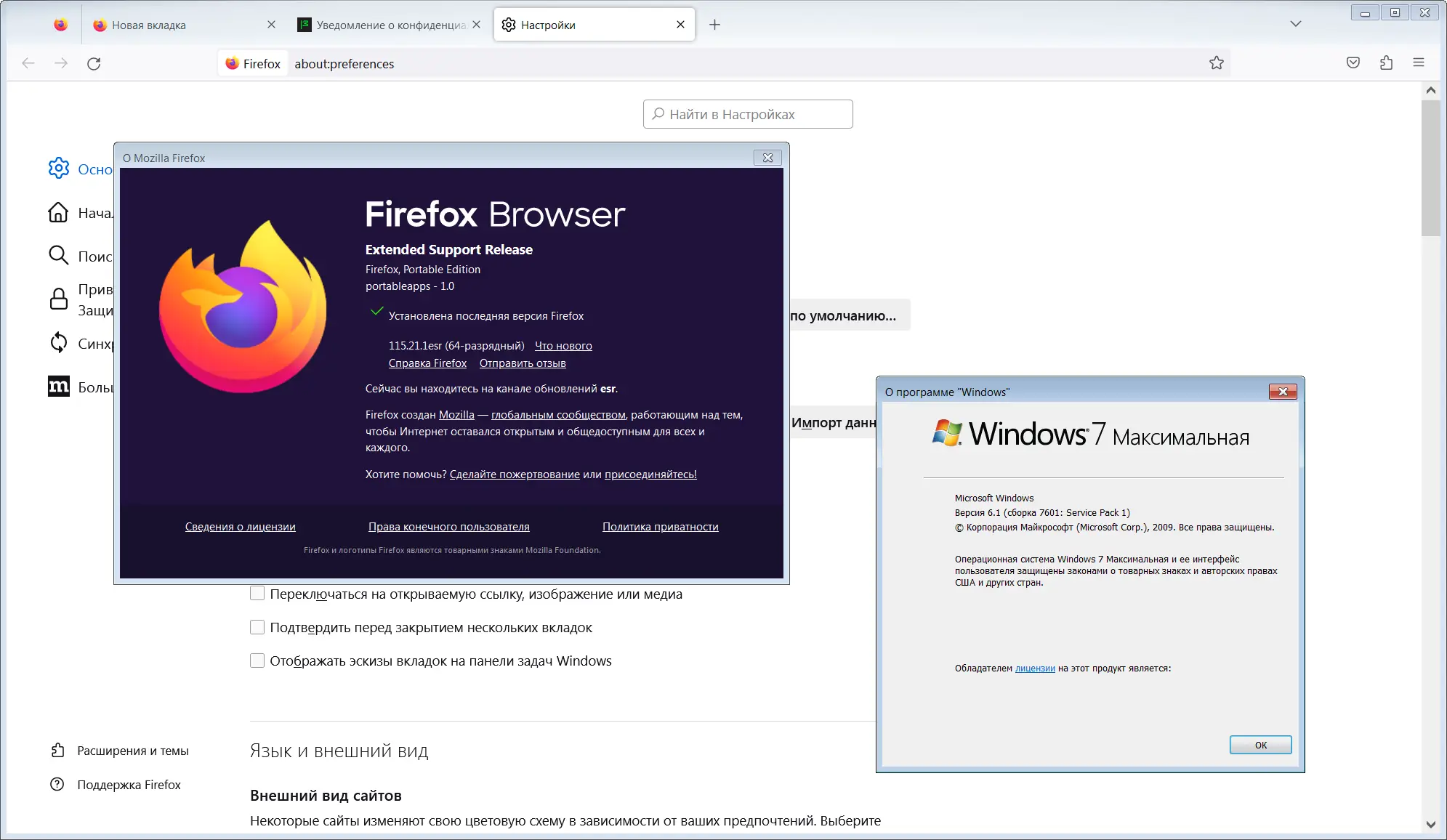Enable confirm before closing multiple tabs
The width and height of the screenshot is (1447, 840).
click(x=257, y=627)
